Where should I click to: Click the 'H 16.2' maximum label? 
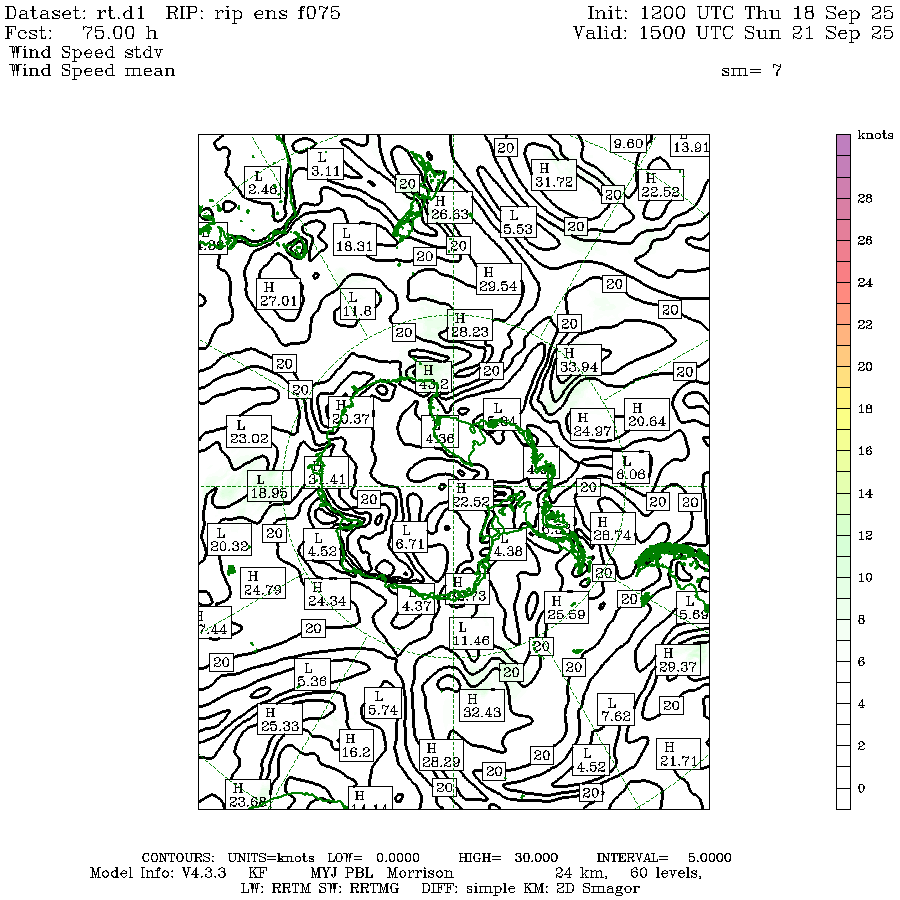pyautogui.click(x=356, y=746)
